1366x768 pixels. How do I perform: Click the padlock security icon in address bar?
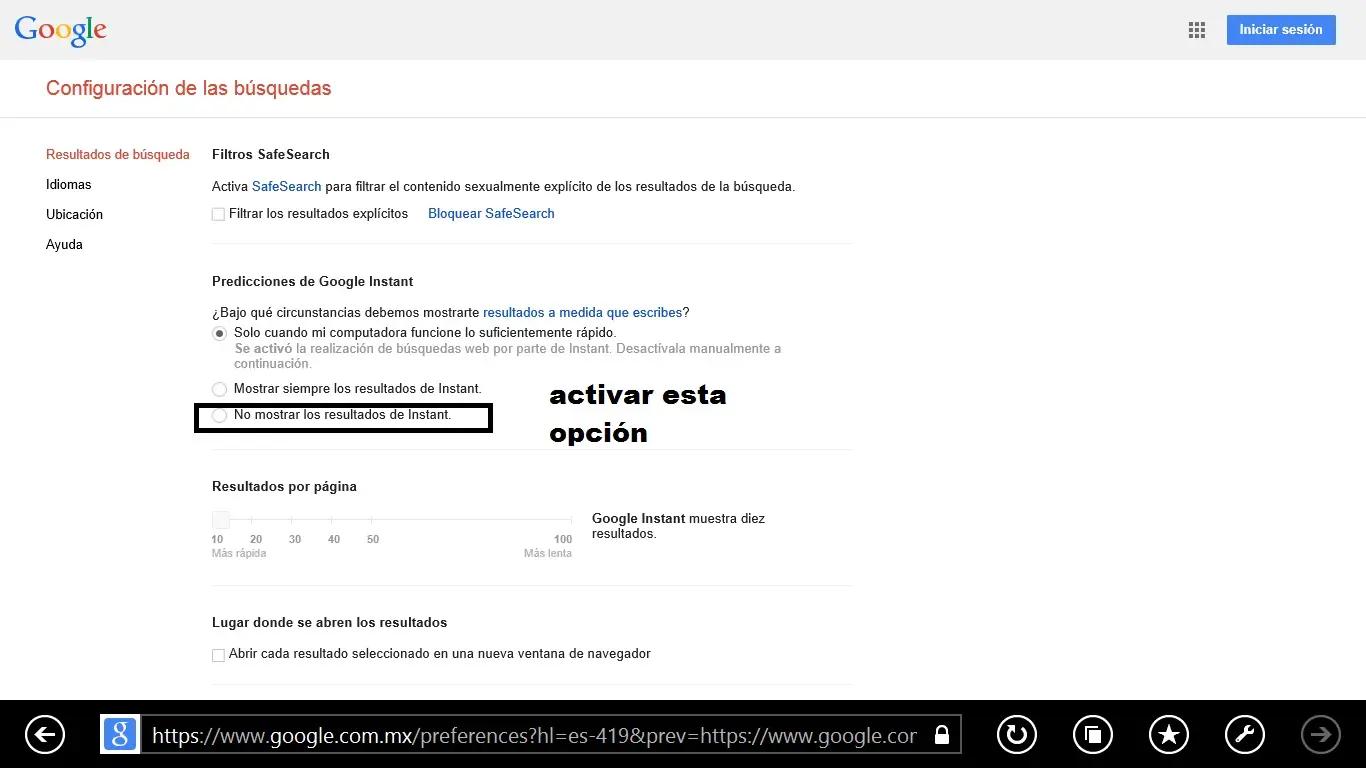941,735
